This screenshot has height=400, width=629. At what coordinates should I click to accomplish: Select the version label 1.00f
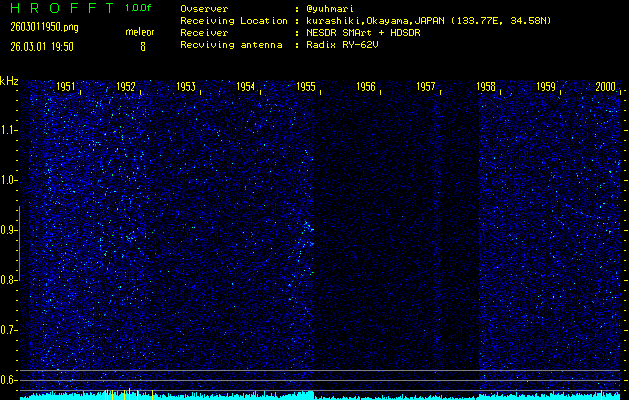click(x=138, y=8)
